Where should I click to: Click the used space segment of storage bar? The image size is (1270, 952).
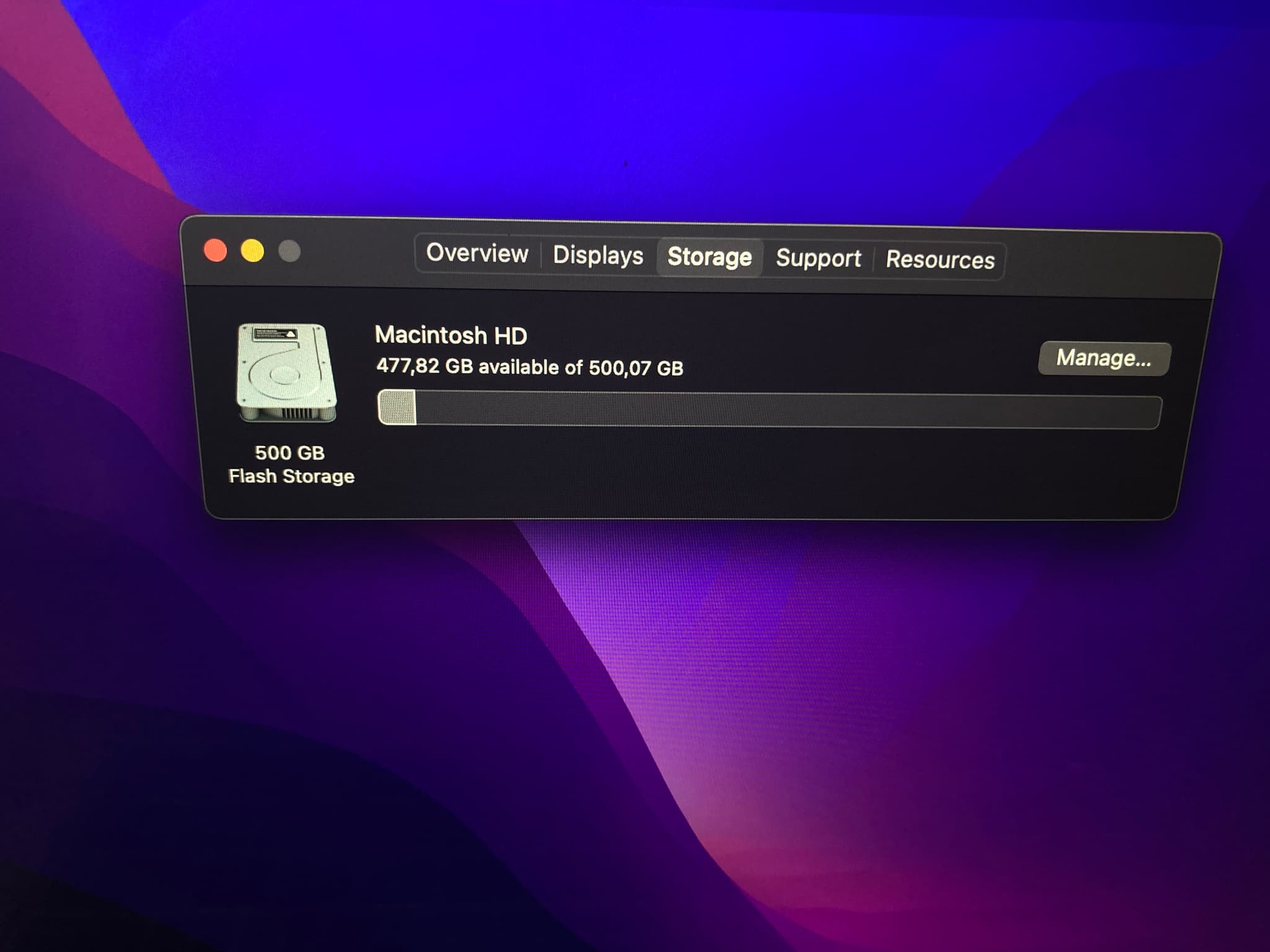pyautogui.click(x=397, y=407)
